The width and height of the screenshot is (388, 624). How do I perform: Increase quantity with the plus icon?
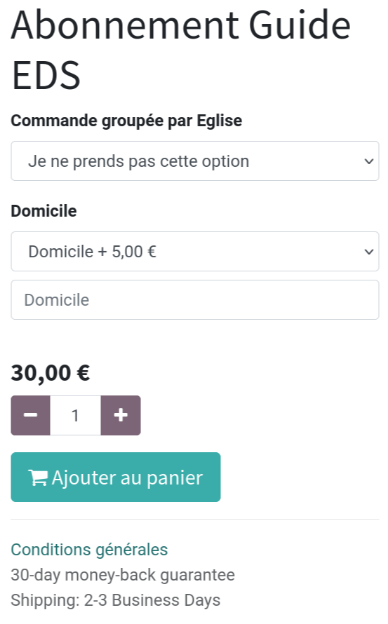coord(121,415)
